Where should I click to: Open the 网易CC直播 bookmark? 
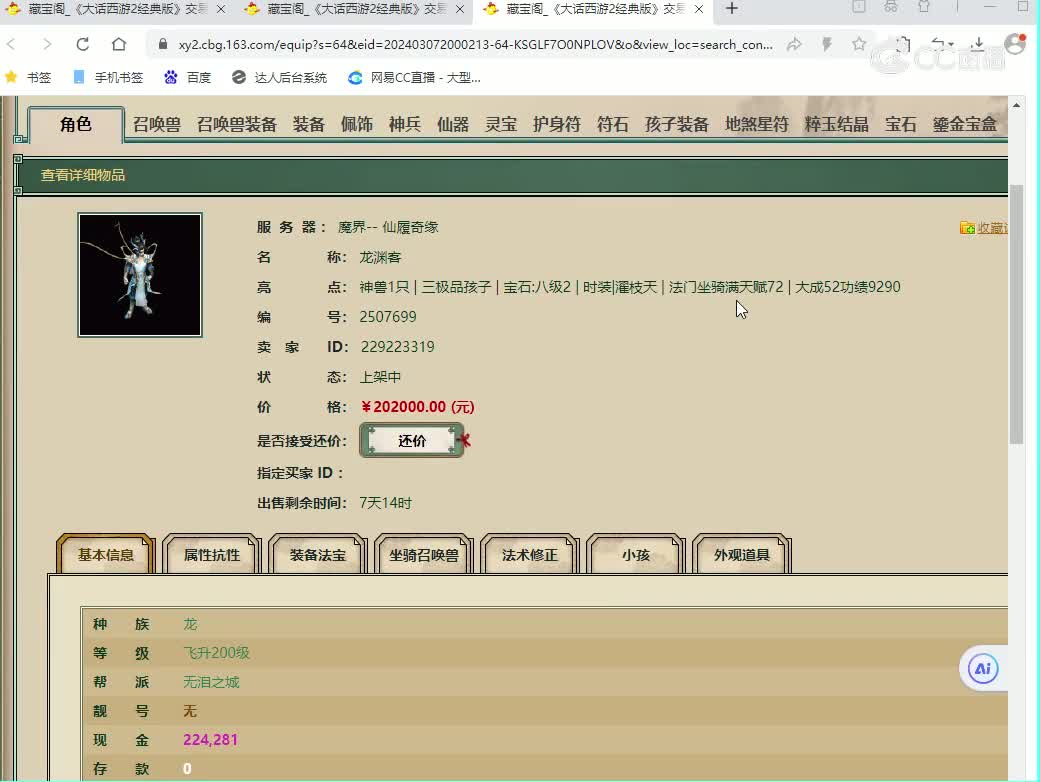[x=415, y=78]
